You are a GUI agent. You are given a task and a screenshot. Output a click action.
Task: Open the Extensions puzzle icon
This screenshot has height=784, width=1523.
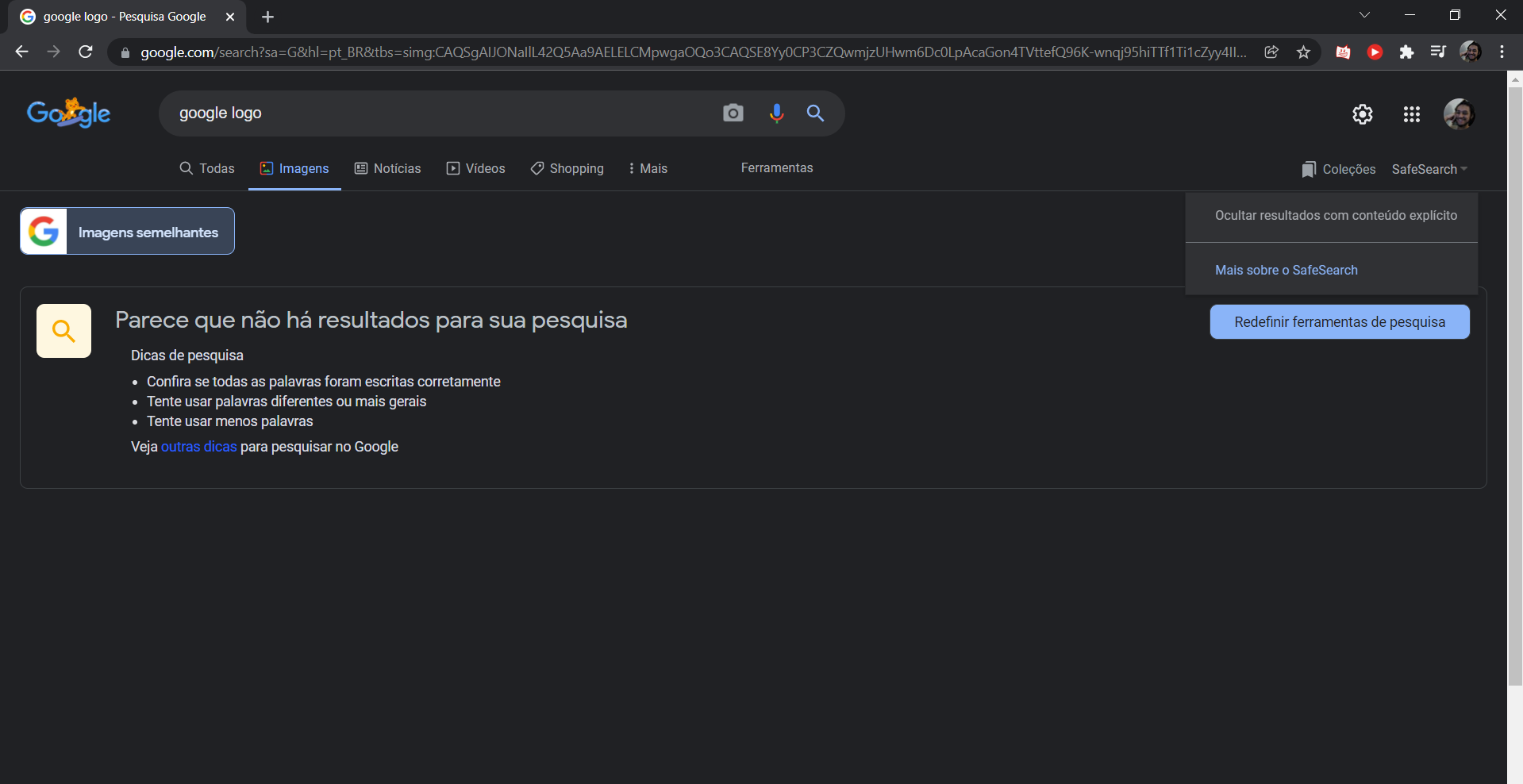(x=1406, y=52)
